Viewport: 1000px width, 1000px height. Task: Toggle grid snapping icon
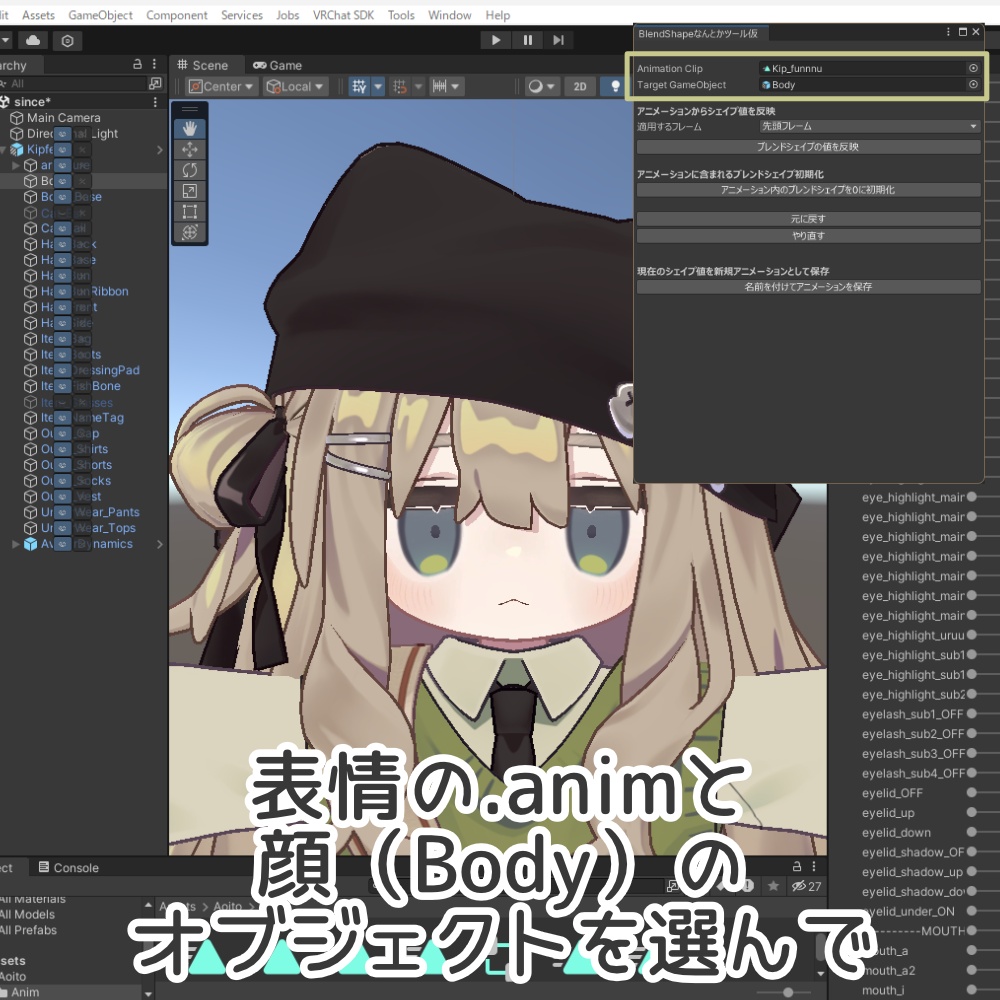click(x=400, y=86)
